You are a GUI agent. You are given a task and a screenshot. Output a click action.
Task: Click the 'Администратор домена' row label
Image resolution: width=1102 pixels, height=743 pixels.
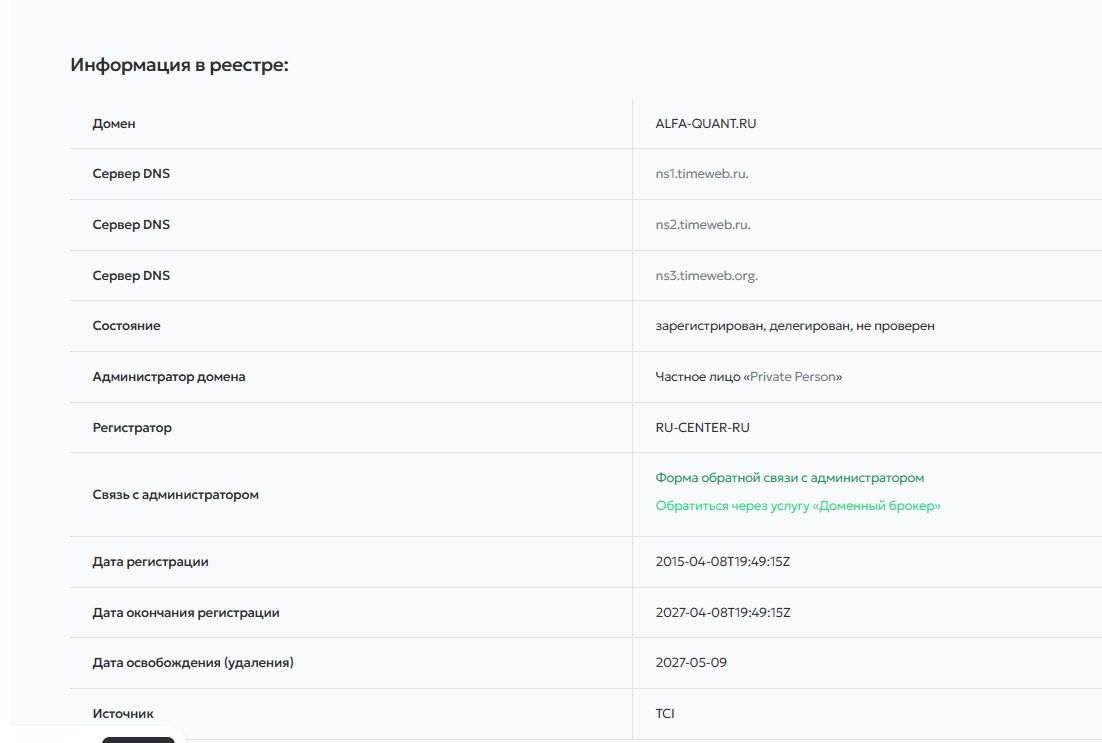click(x=168, y=377)
